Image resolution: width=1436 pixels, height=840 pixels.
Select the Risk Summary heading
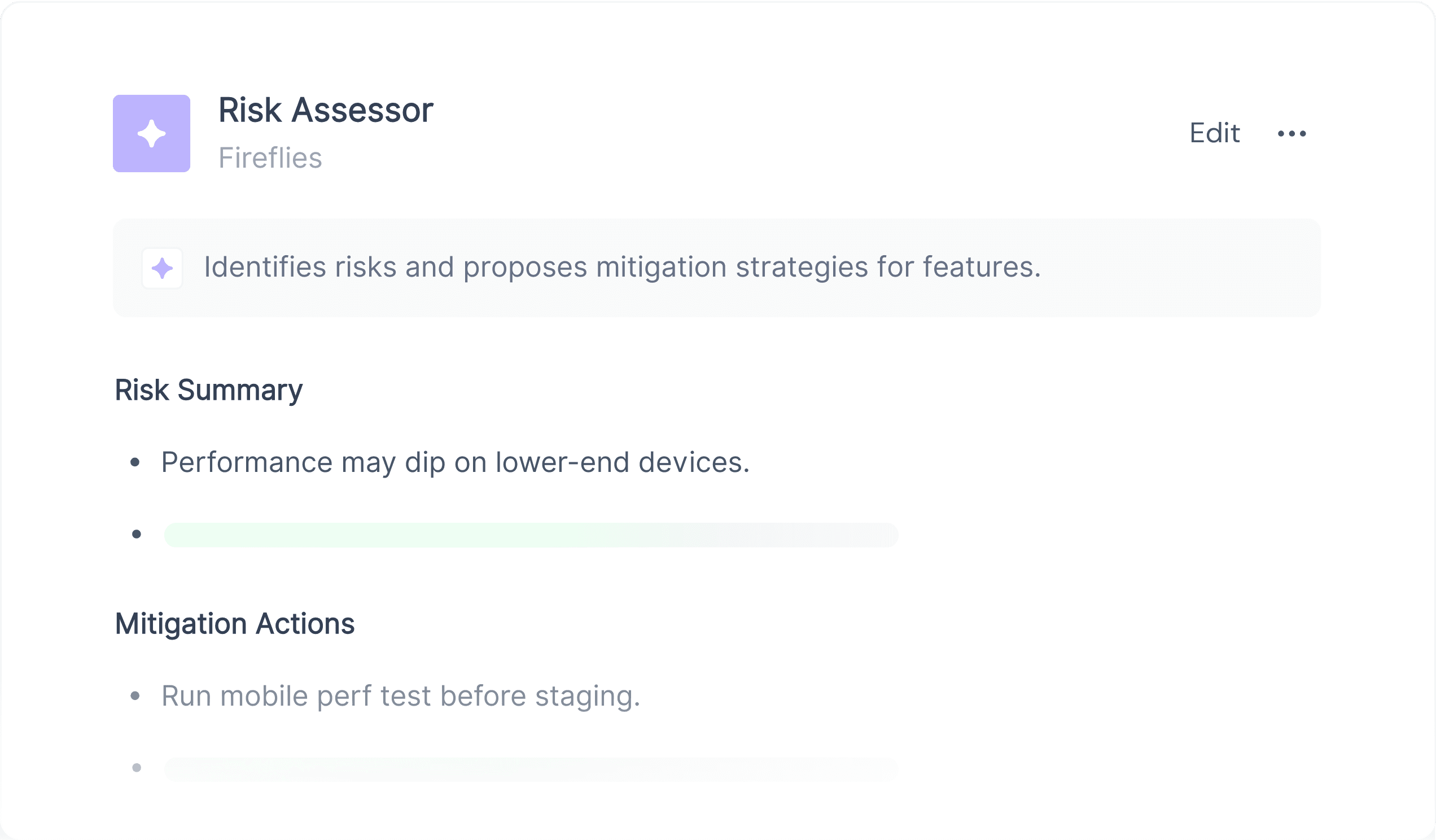tap(208, 391)
